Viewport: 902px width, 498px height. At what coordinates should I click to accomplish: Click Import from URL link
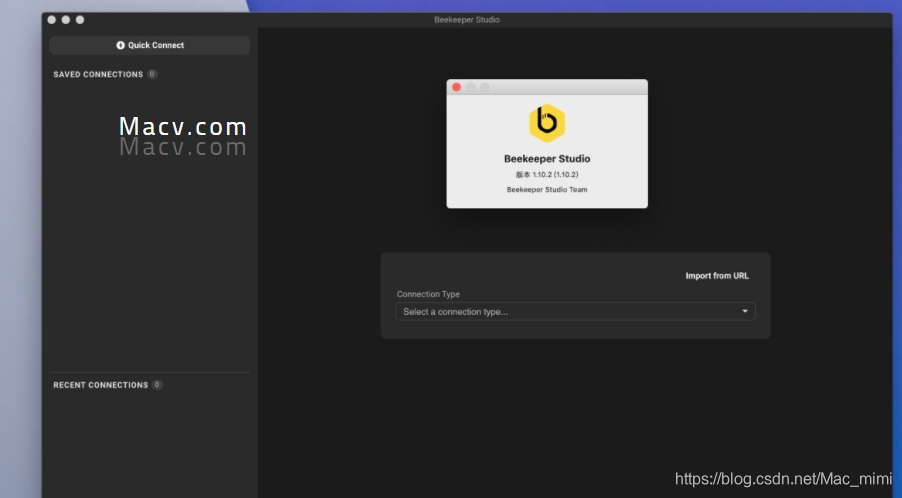(717, 276)
